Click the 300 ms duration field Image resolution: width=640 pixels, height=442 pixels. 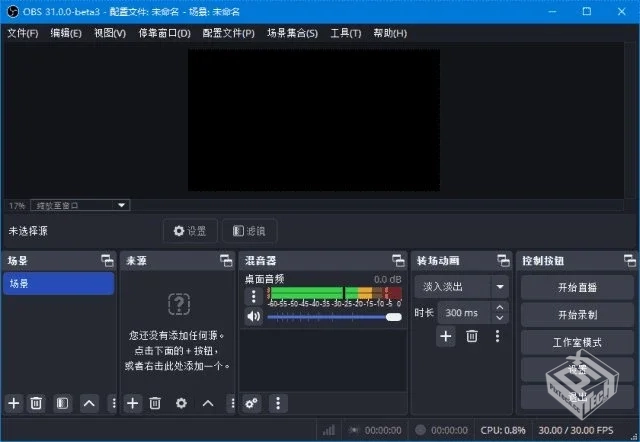coord(465,313)
